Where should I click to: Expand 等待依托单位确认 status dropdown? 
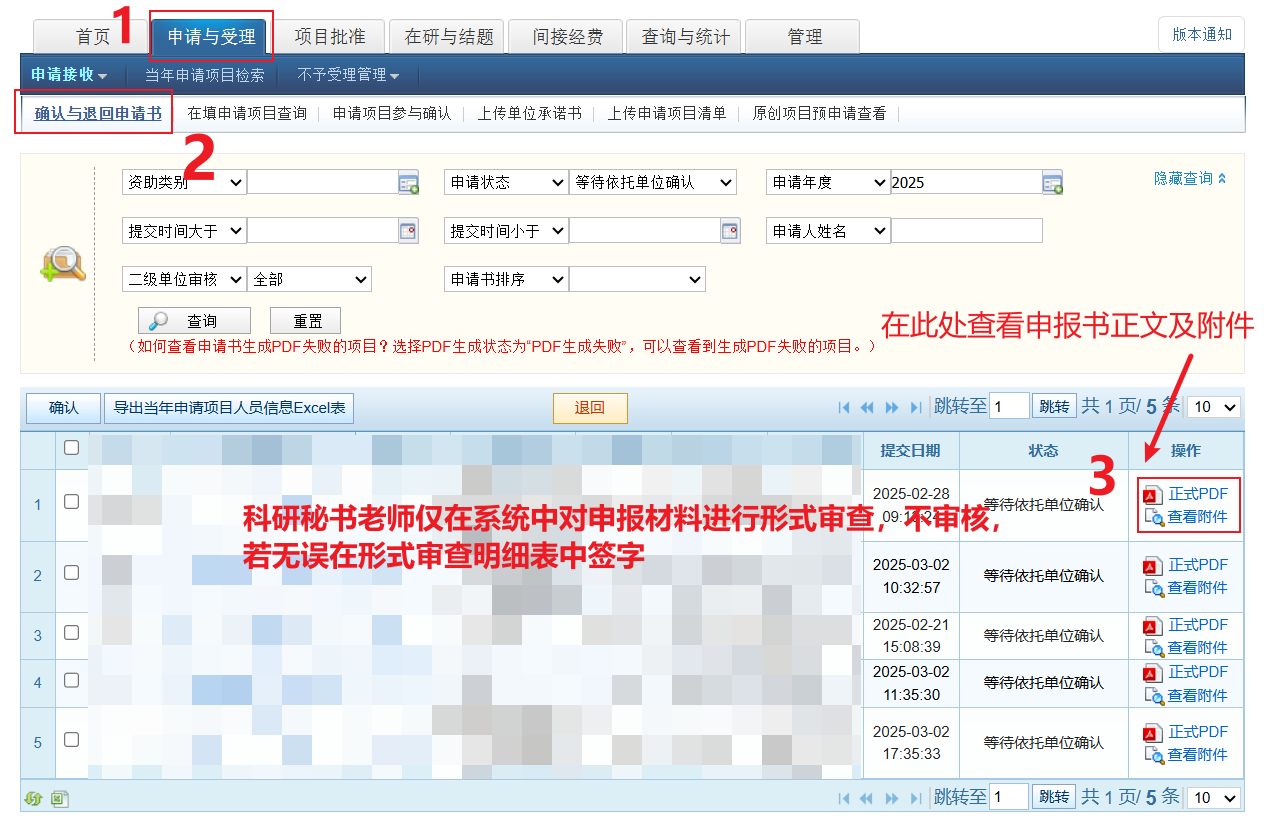tap(652, 183)
